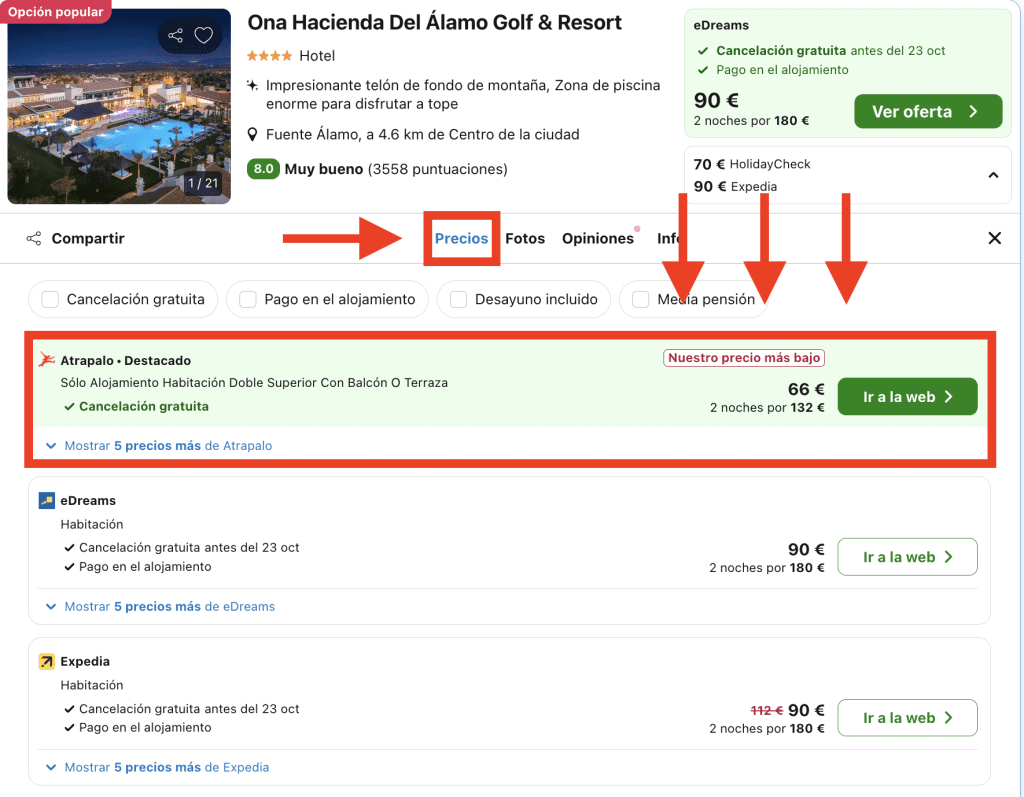Click the heart favorite icon on hotel photo

click(x=204, y=36)
